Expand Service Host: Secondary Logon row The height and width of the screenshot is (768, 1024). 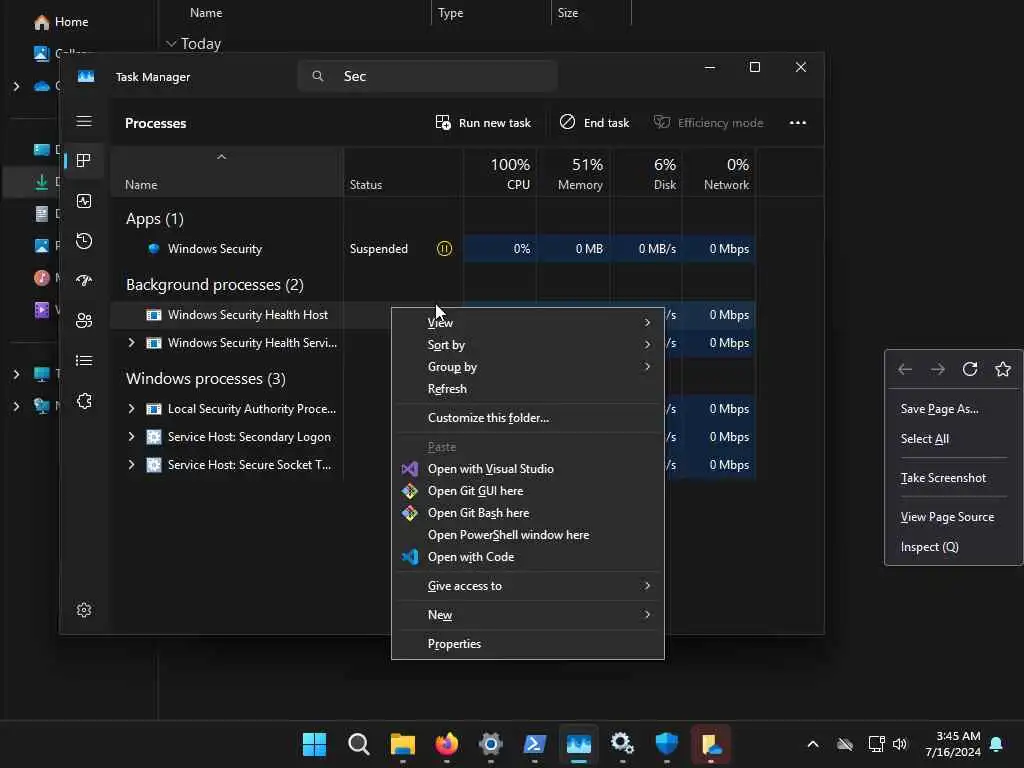pyautogui.click(x=131, y=437)
